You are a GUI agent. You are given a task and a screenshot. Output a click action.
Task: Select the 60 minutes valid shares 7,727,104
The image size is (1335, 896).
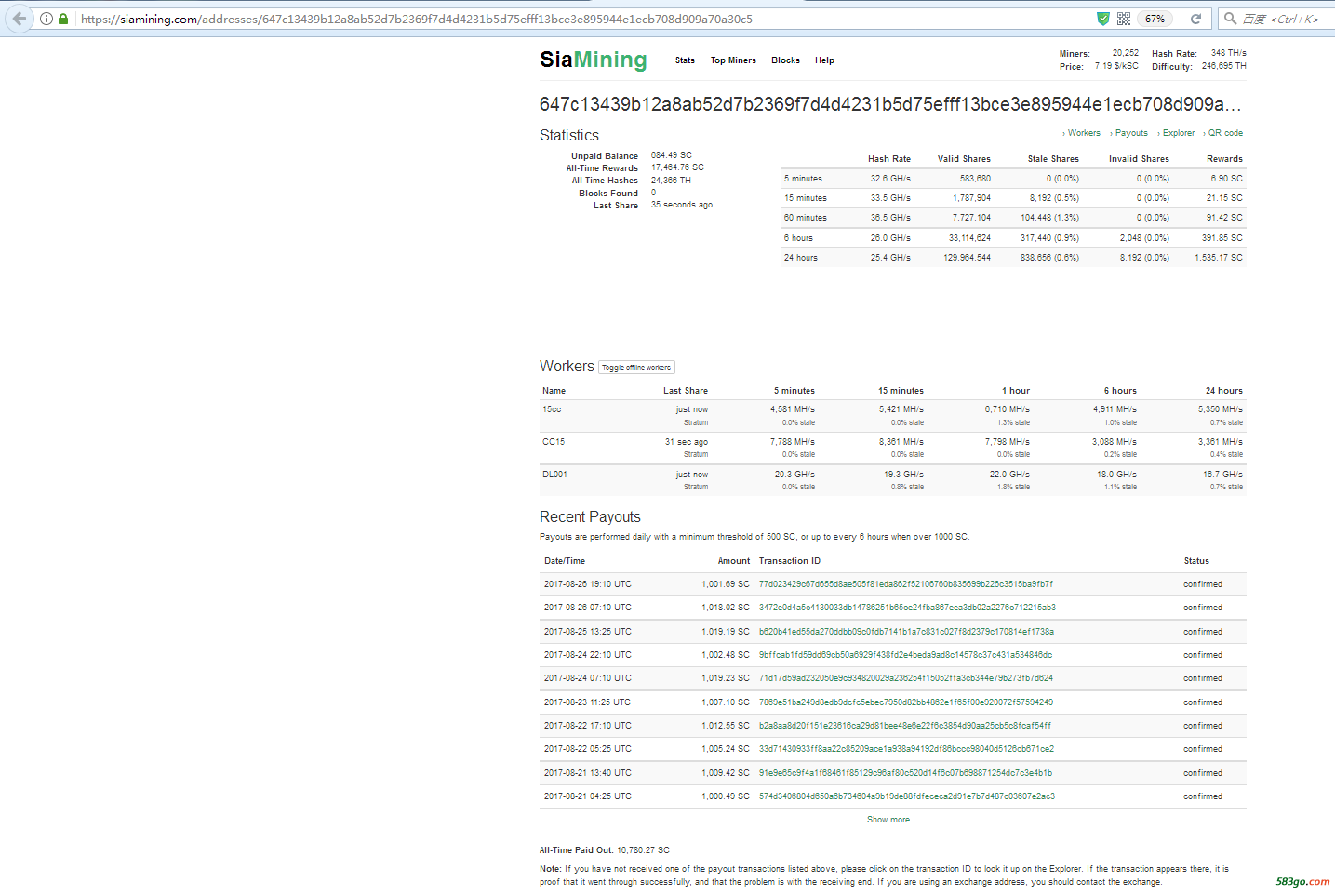(x=971, y=218)
